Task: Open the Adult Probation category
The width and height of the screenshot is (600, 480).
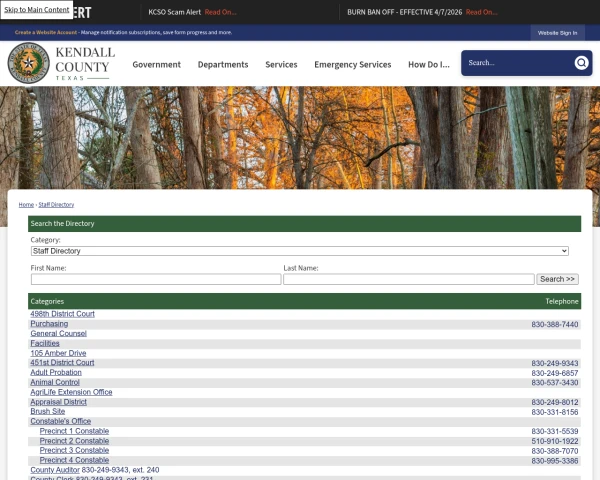Action: click(x=56, y=372)
